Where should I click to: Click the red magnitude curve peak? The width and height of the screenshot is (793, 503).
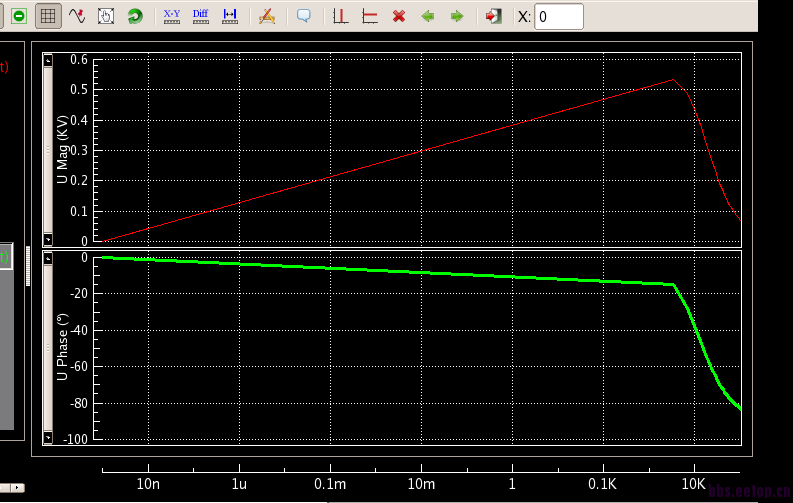(x=673, y=79)
